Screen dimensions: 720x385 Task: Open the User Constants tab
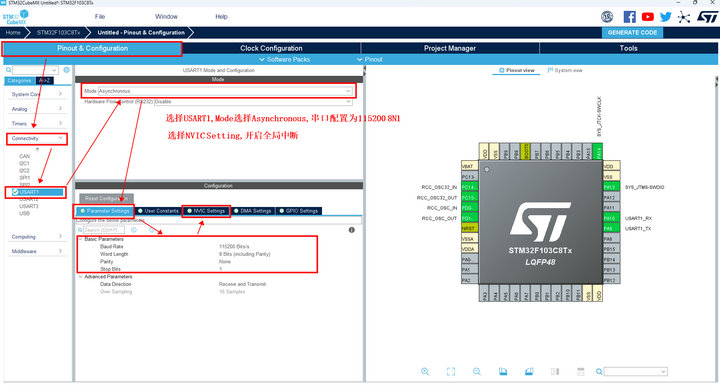158,211
